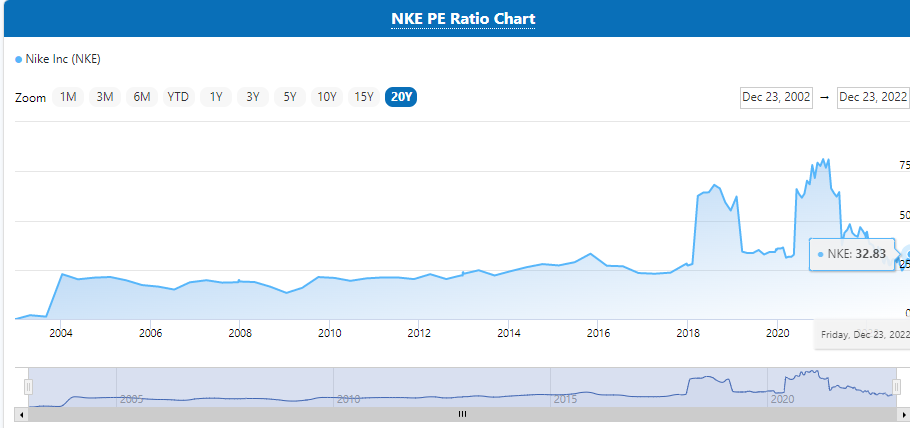Screen dimensions: 910x428
Task: Click the NKE: 32.83 tooltip value
Action: (x=851, y=254)
